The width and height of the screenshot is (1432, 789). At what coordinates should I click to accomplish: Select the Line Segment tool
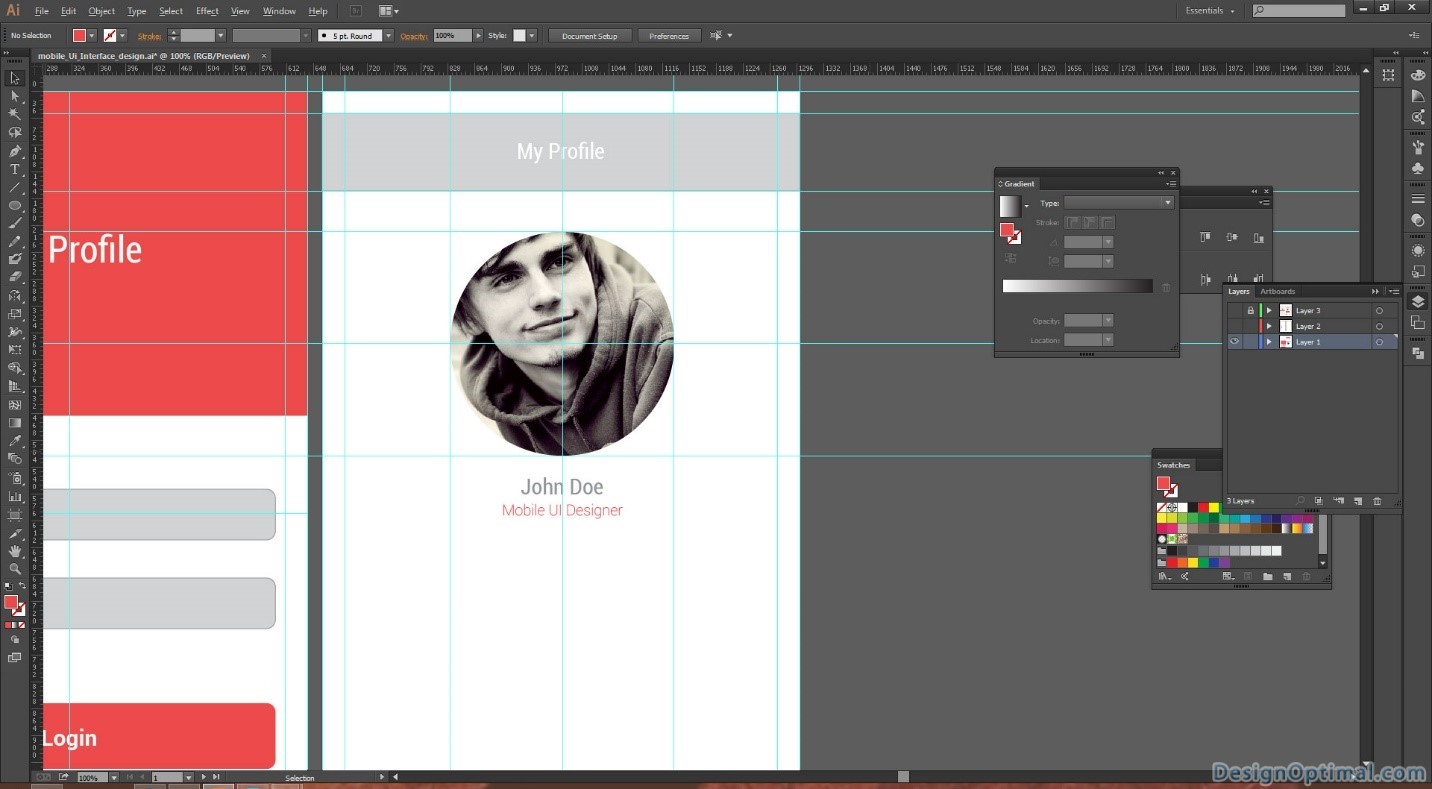pyautogui.click(x=15, y=188)
